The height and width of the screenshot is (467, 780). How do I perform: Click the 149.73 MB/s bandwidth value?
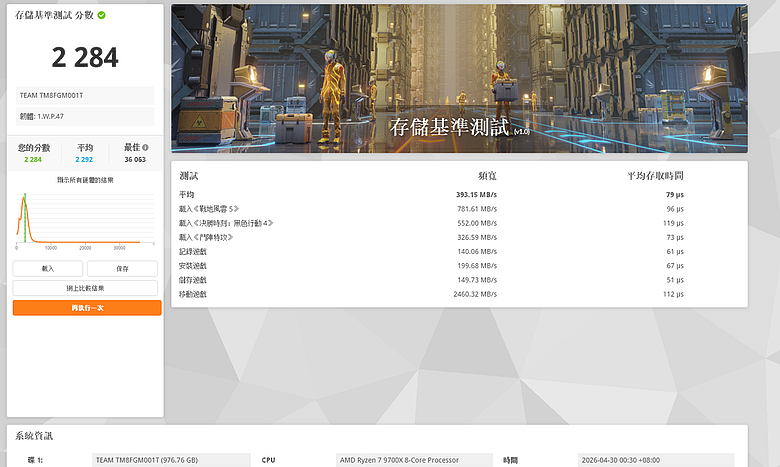click(x=477, y=280)
